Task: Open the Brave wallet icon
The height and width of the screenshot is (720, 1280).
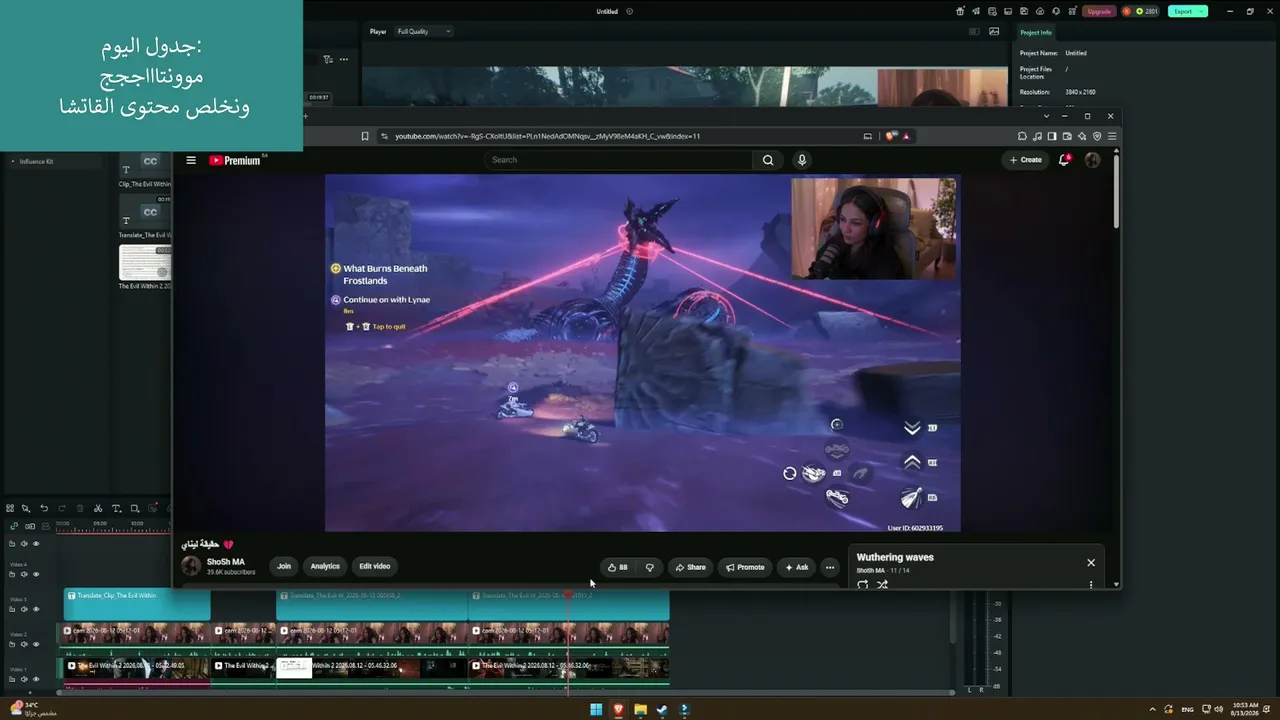Action: click(x=1067, y=136)
